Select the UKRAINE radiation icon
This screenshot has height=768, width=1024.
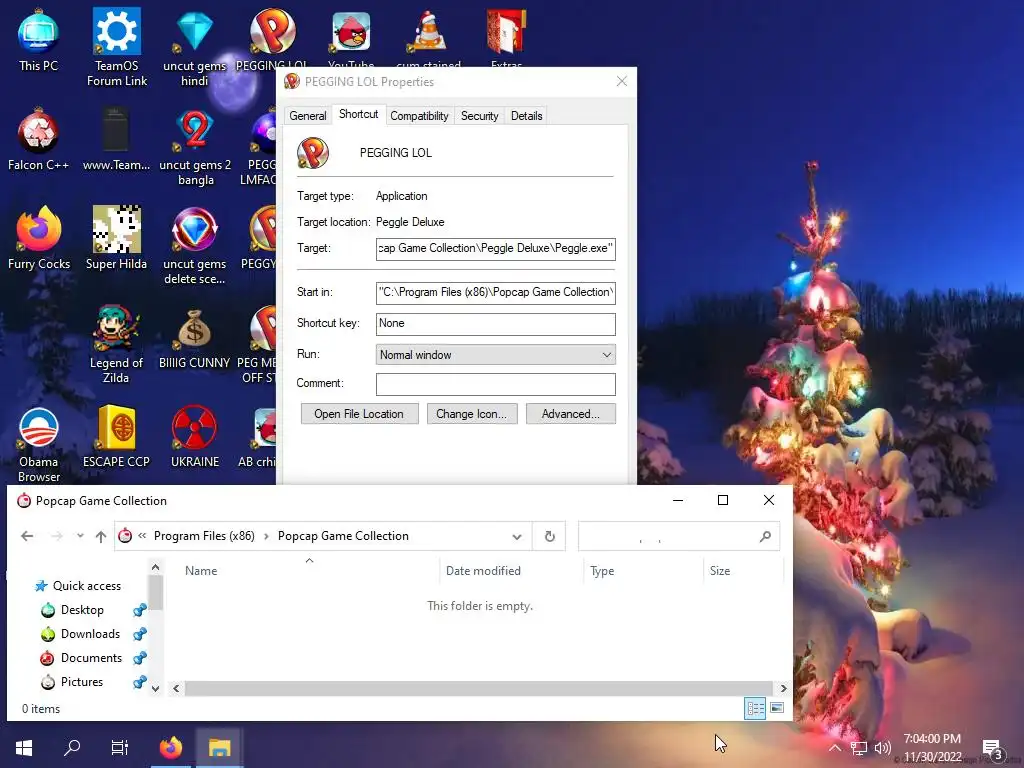click(x=195, y=436)
